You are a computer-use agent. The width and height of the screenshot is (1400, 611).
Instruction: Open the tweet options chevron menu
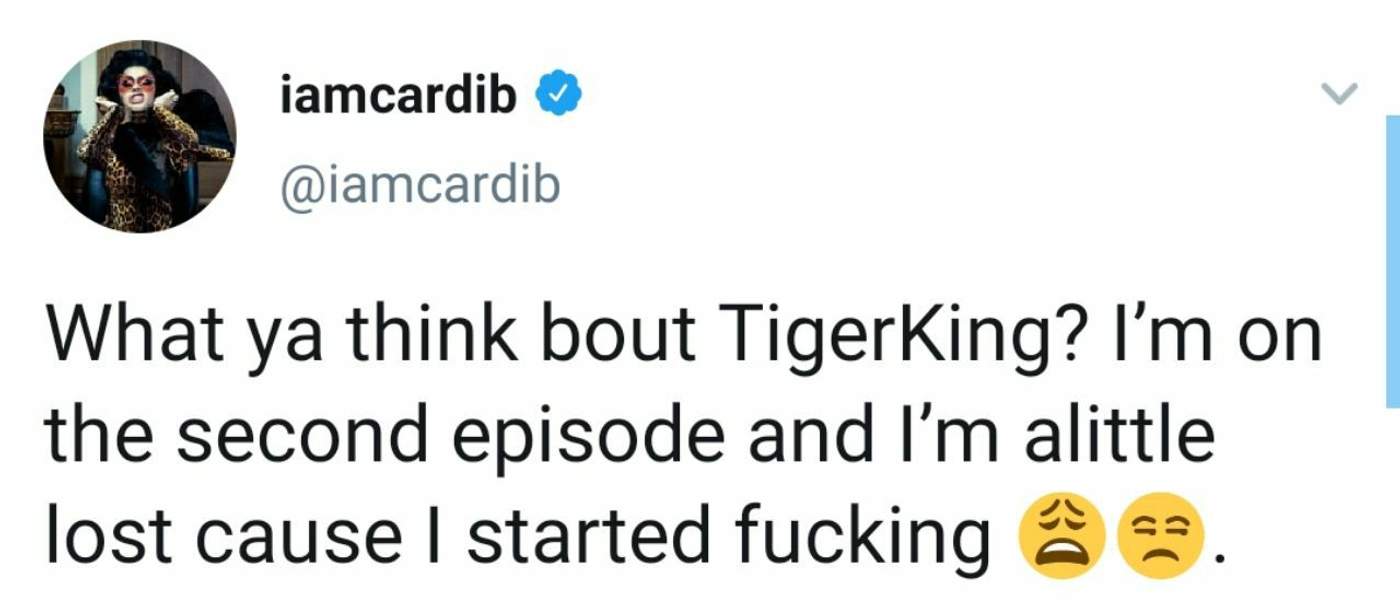(x=1339, y=94)
